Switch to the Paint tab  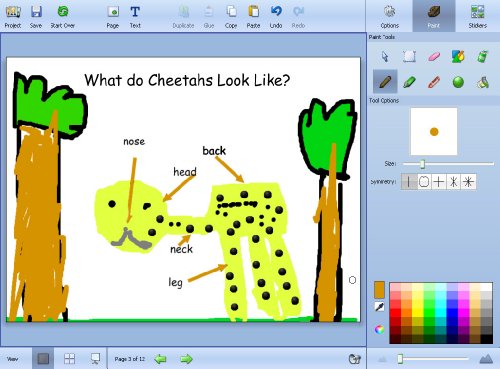coord(434,17)
